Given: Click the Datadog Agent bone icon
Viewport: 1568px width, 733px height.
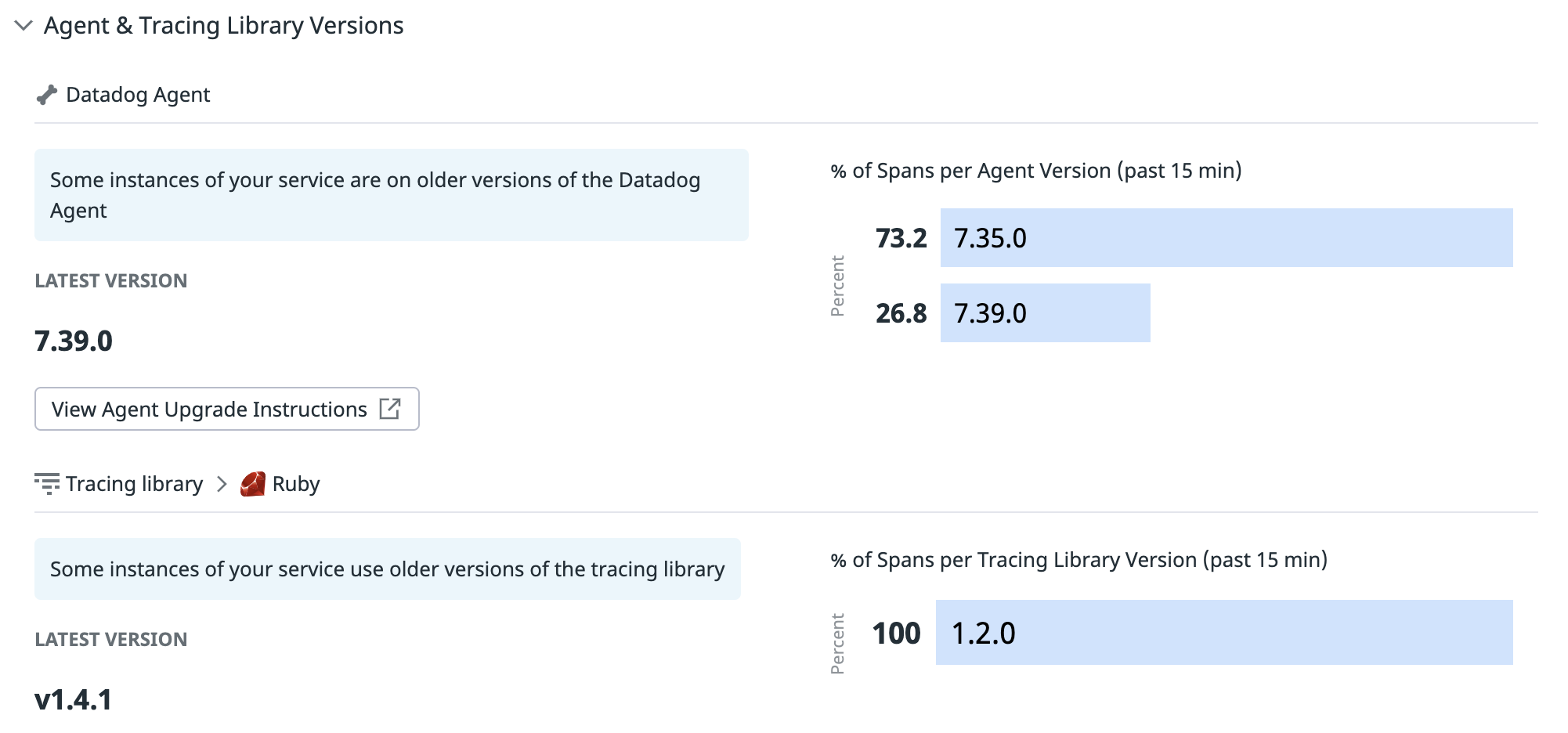Looking at the screenshot, I should click(x=47, y=95).
